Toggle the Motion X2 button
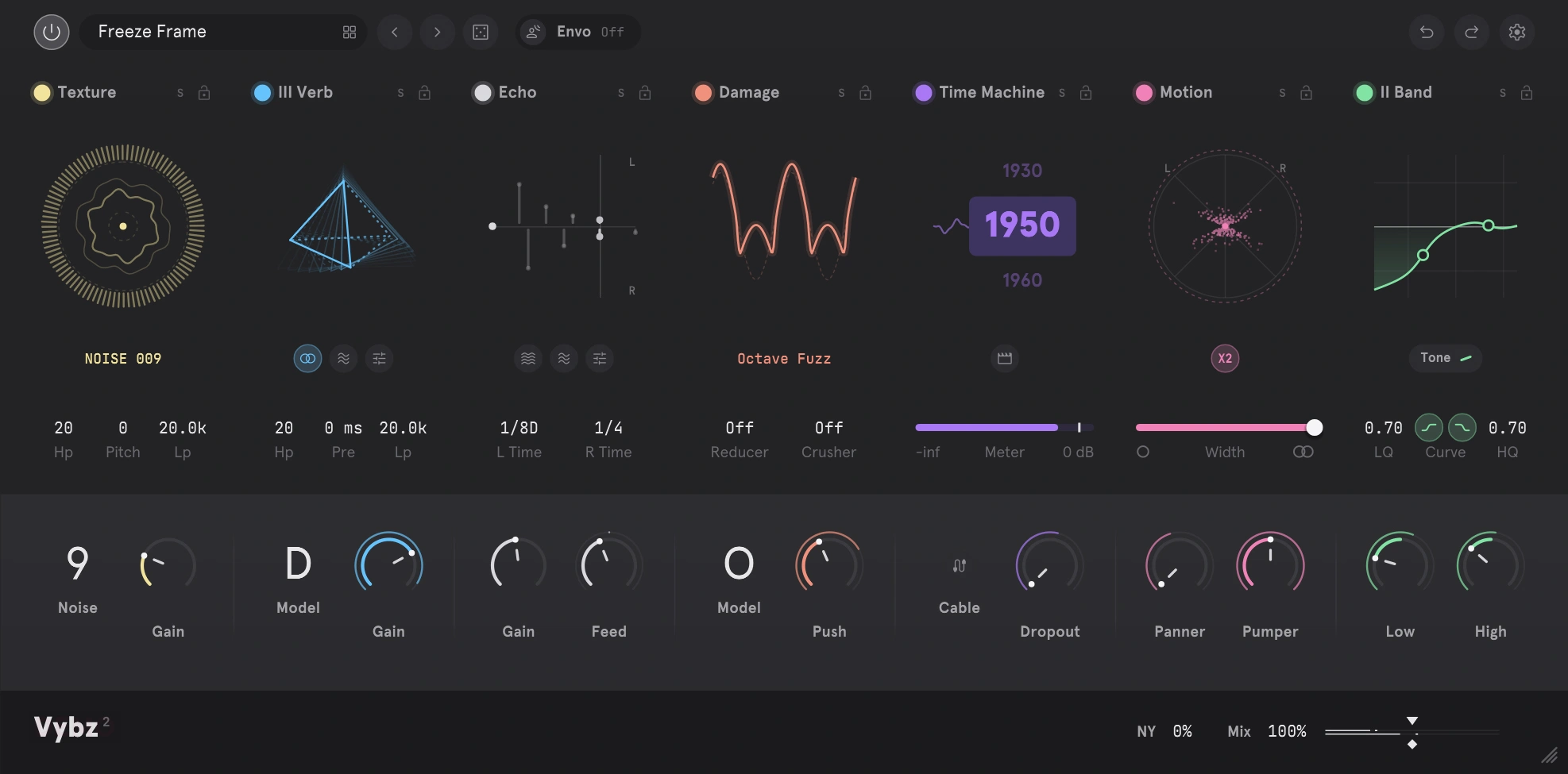 click(x=1225, y=359)
